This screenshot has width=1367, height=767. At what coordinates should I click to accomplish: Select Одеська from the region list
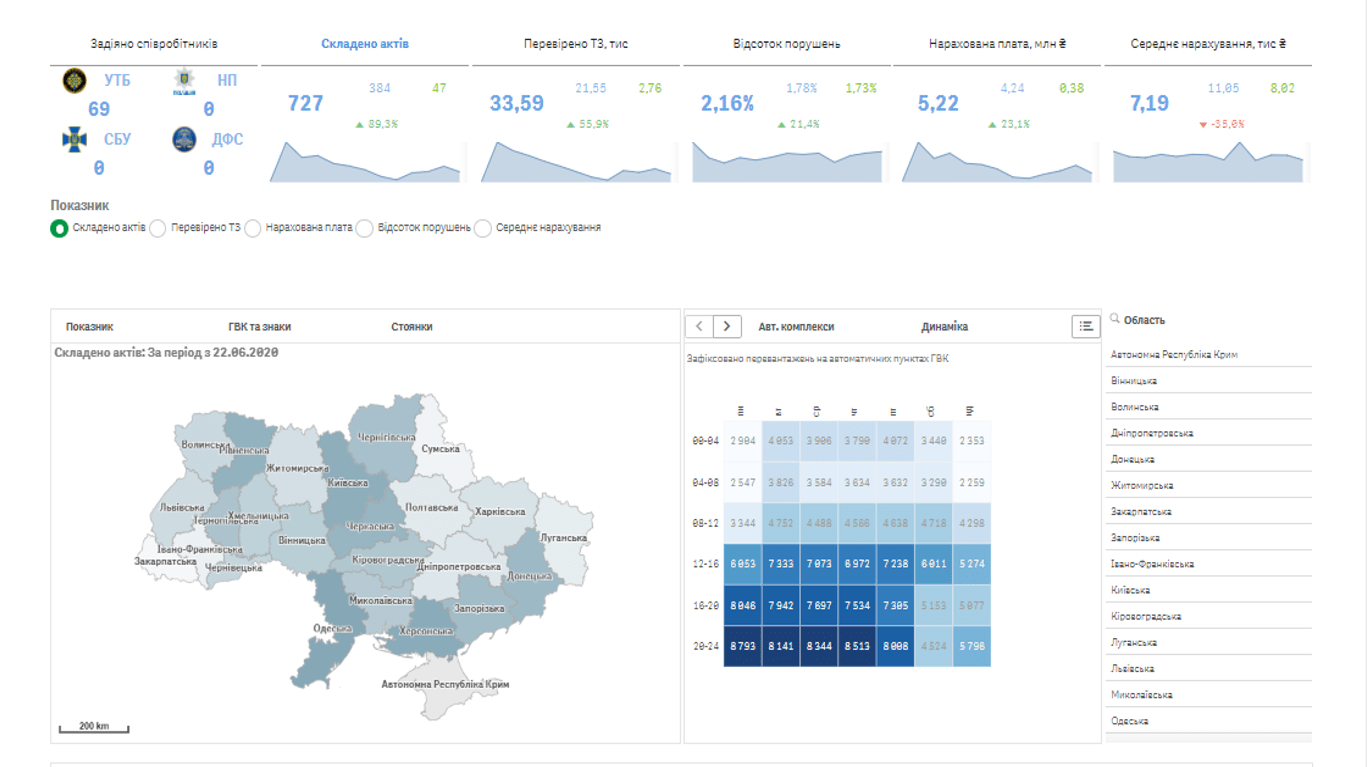(1132, 719)
